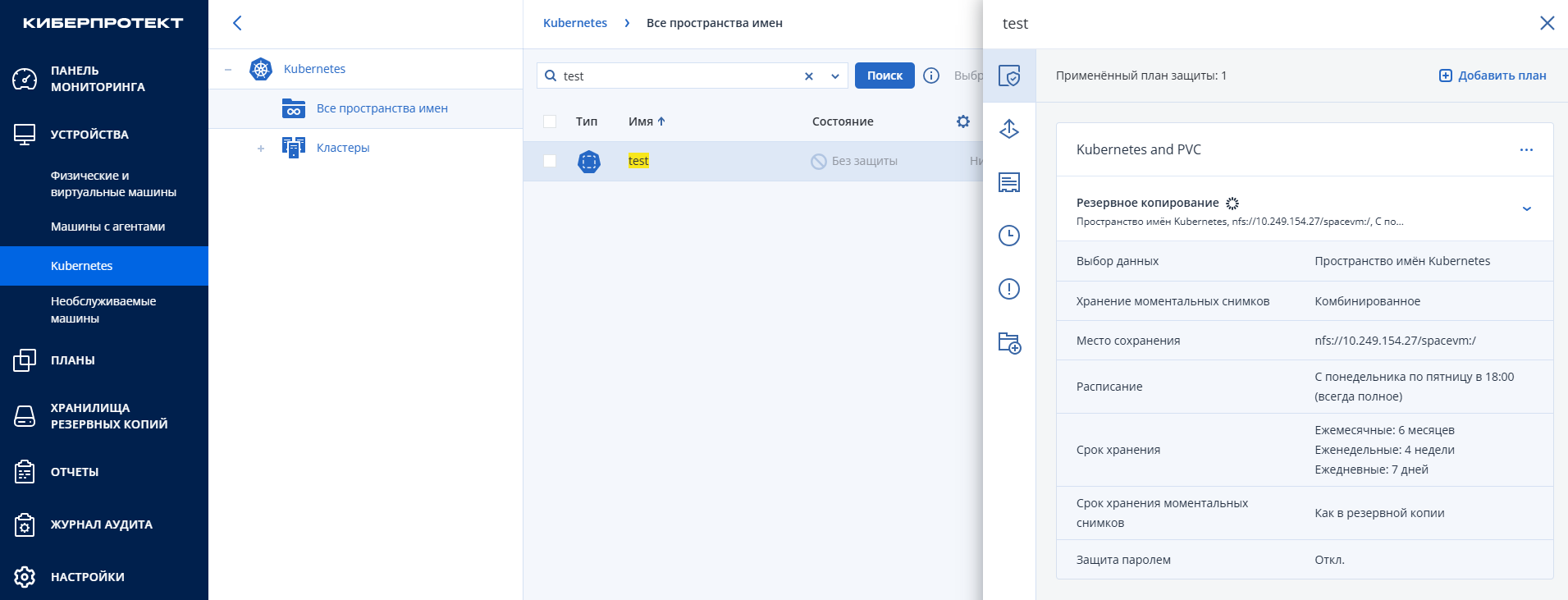
Task: Click the dashboard gauge icon
Action: coord(25,79)
